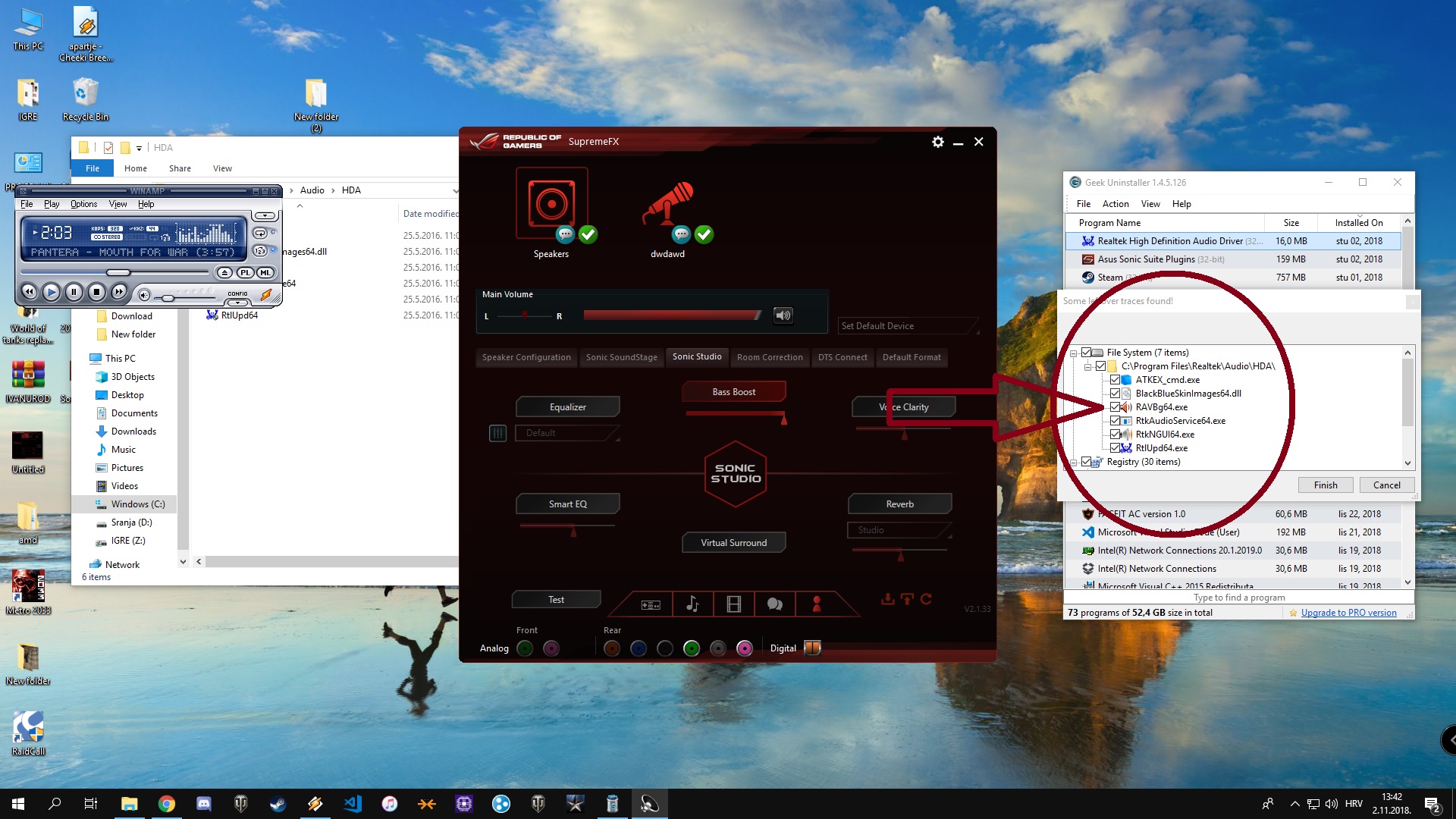Select the movie preset film icon
The height and width of the screenshot is (819, 1456).
733,604
